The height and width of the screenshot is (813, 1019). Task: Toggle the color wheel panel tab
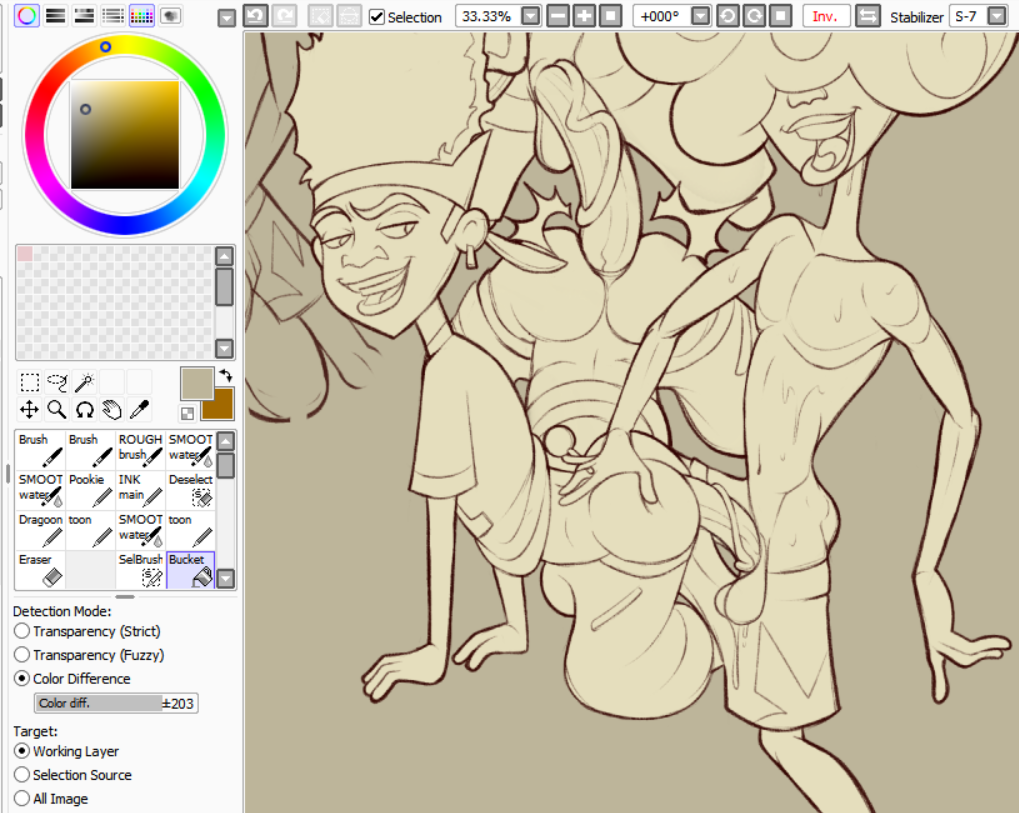tap(27, 15)
